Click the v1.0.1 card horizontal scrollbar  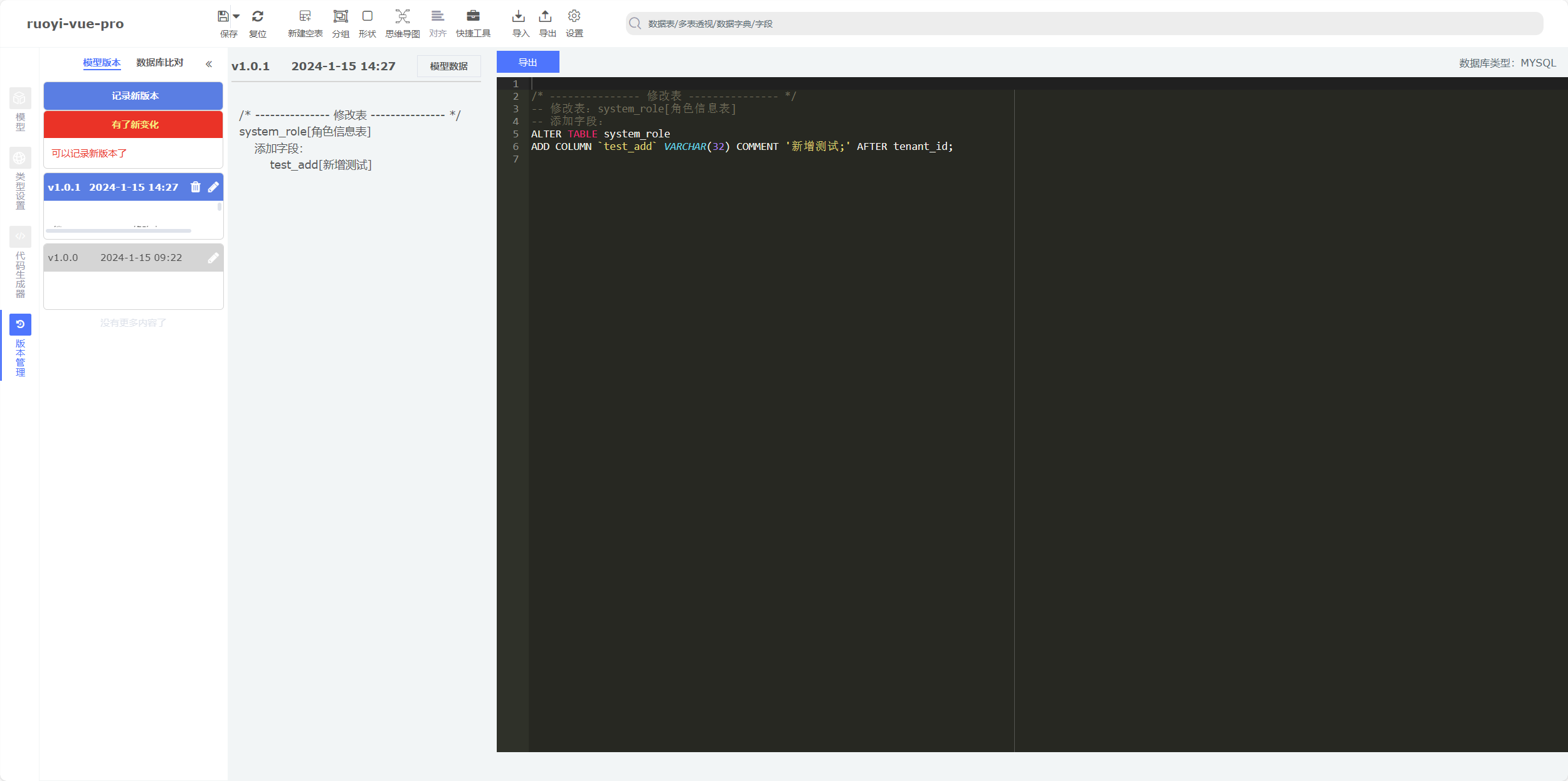pyautogui.click(x=119, y=231)
